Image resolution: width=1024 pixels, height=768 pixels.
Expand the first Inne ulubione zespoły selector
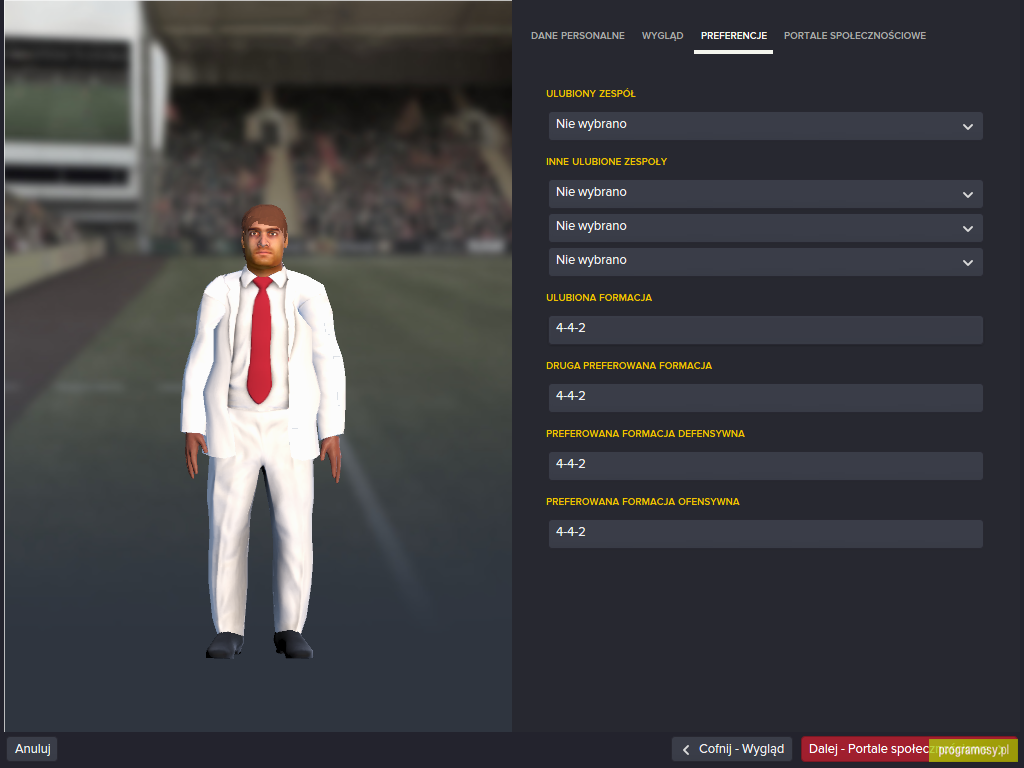[765, 194]
